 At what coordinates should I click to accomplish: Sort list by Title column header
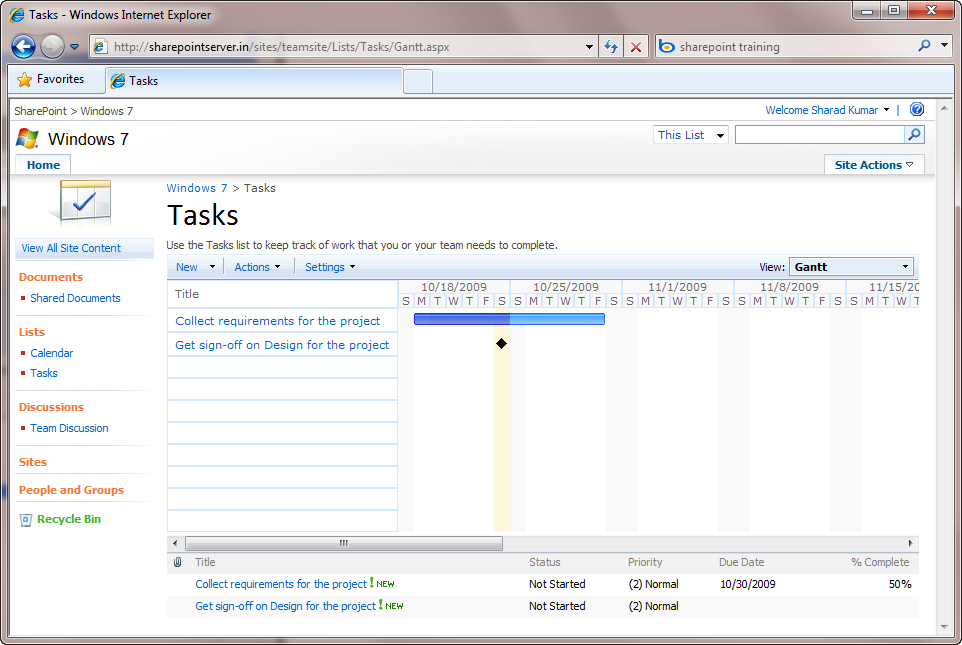[x=205, y=562]
